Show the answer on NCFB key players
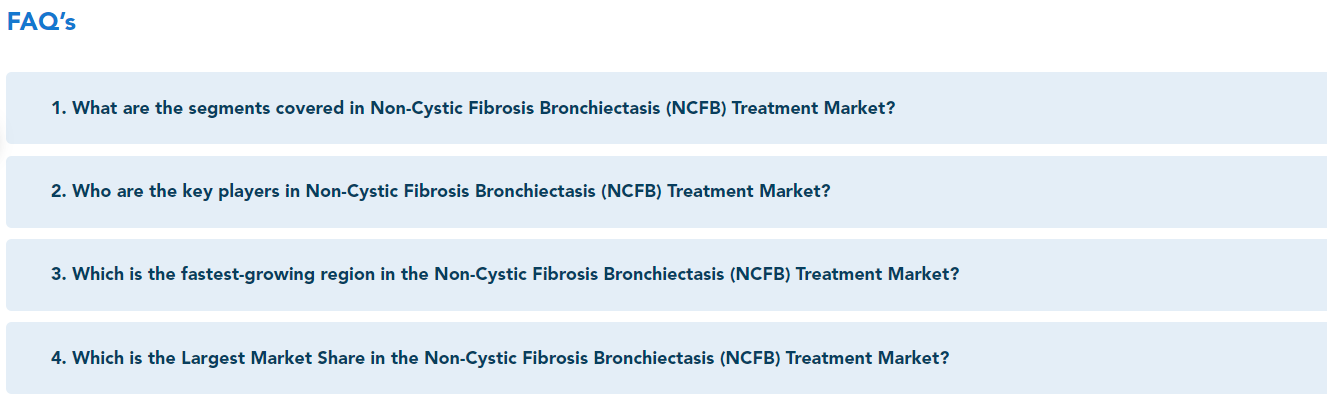The height and width of the screenshot is (397, 1327). (x=666, y=191)
